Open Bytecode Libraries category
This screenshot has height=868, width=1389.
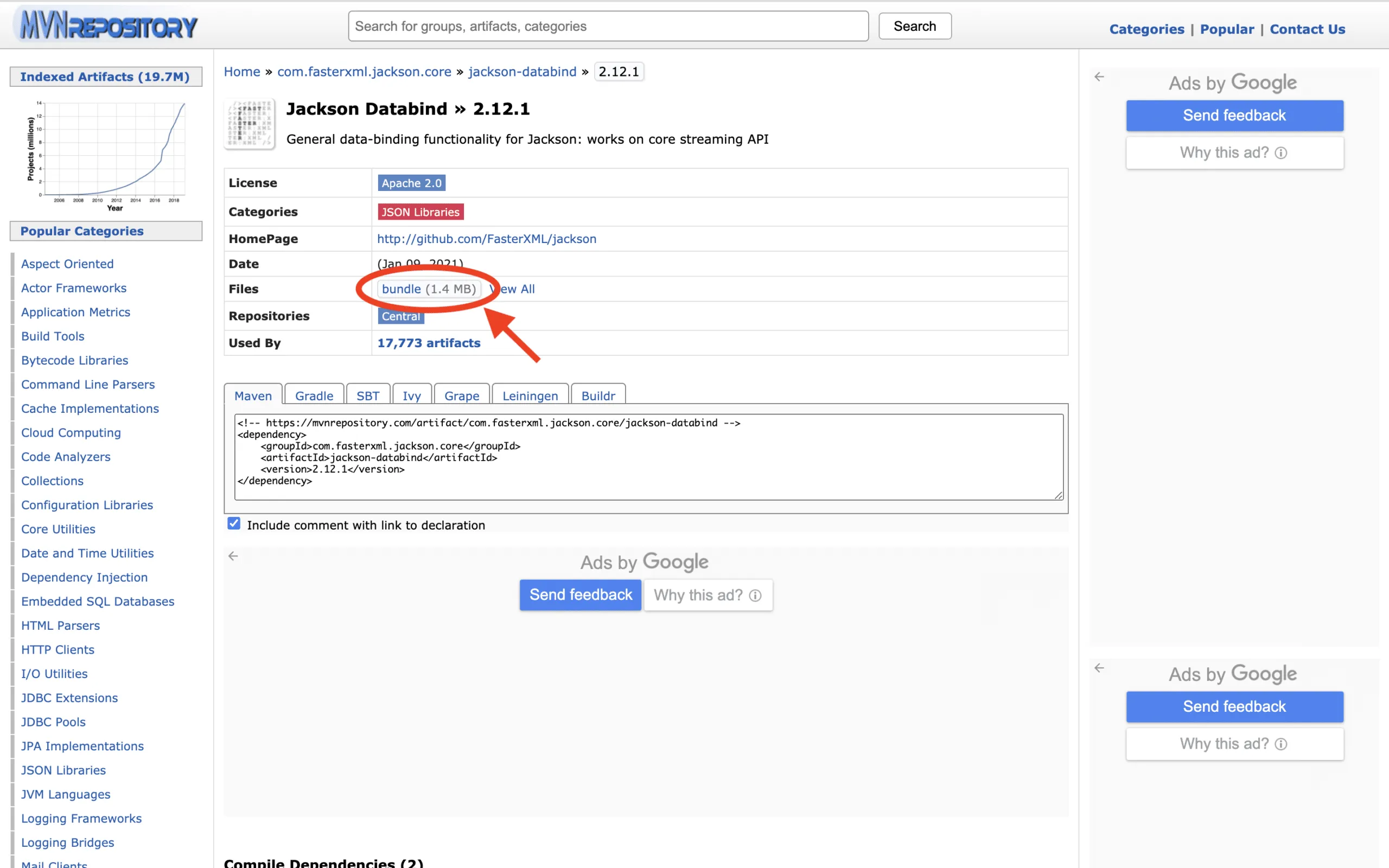[x=75, y=361]
